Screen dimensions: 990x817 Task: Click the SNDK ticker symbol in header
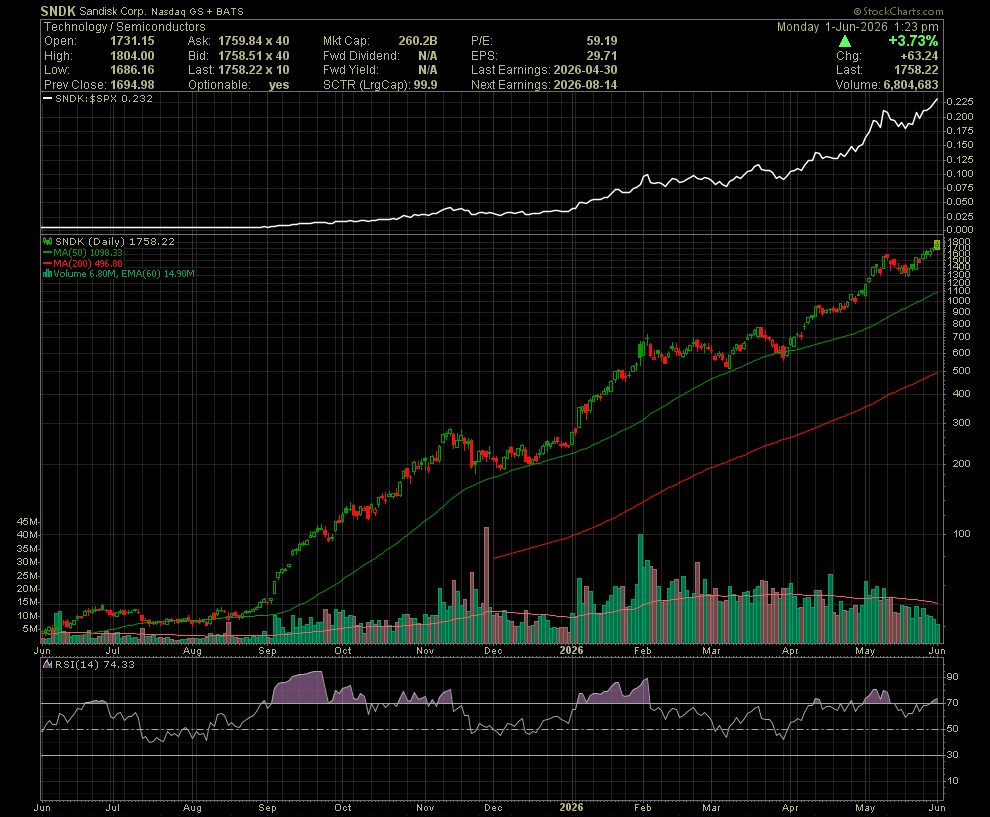(x=58, y=11)
